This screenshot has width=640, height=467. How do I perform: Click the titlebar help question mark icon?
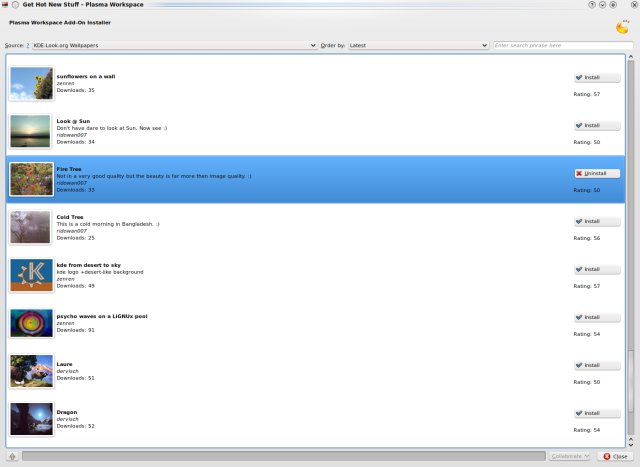pos(592,4)
